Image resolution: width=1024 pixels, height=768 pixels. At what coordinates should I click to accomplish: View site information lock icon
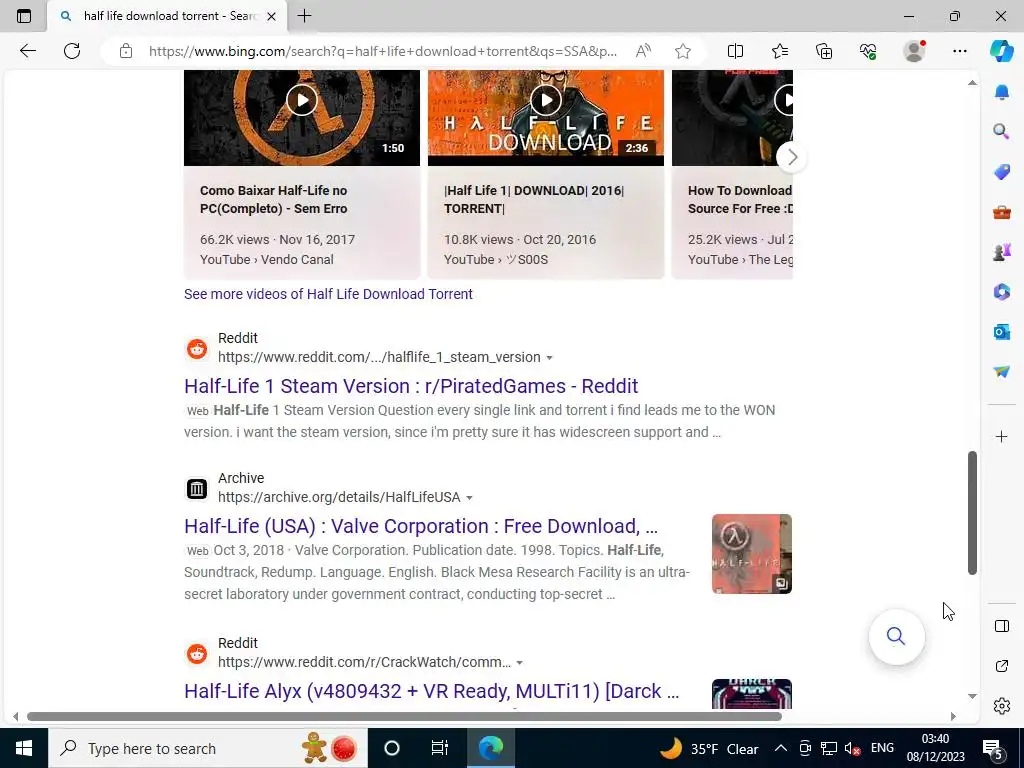(x=126, y=51)
